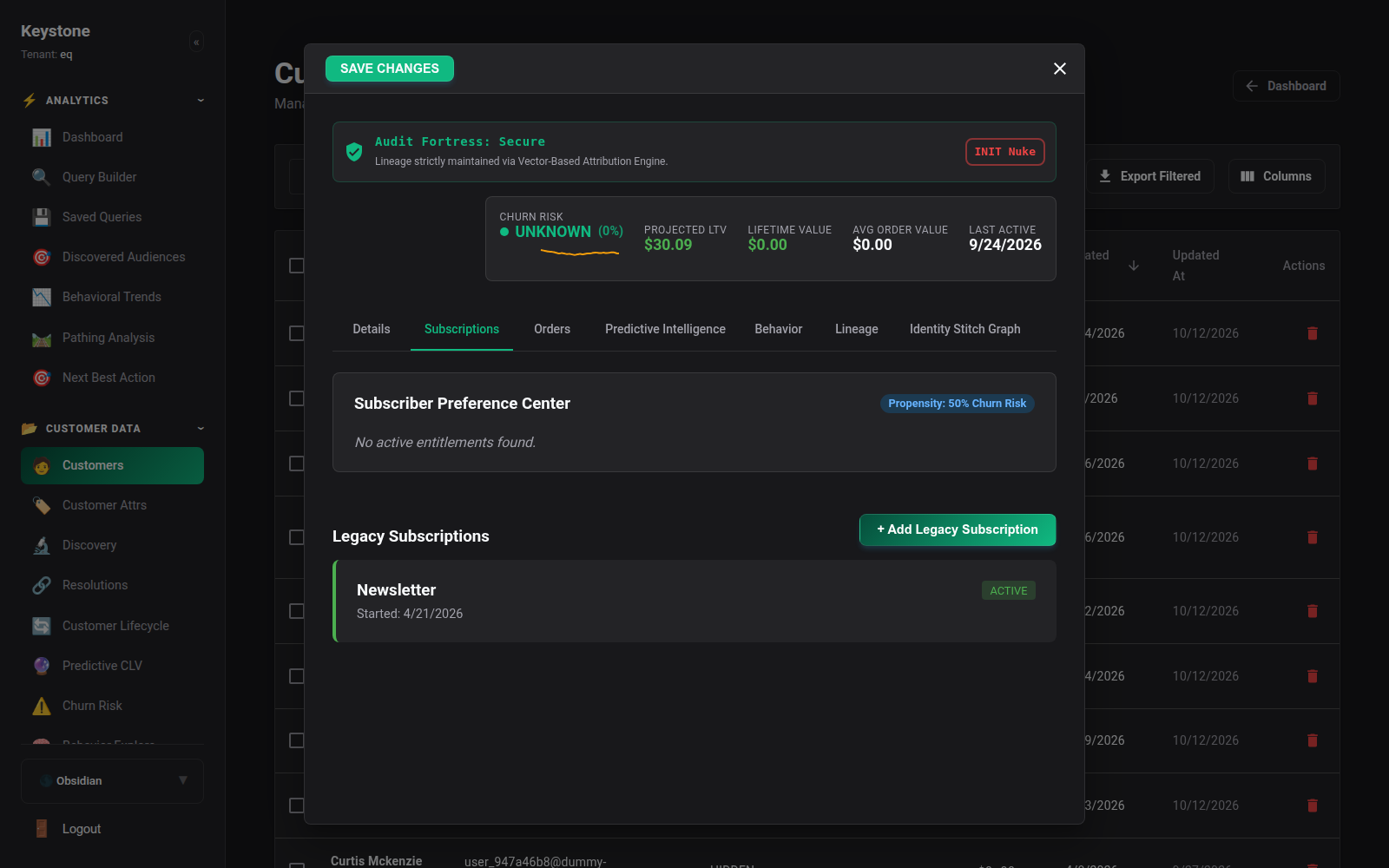The image size is (1389, 868).
Task: Open Customer Attrs tag icon
Action: point(42,505)
